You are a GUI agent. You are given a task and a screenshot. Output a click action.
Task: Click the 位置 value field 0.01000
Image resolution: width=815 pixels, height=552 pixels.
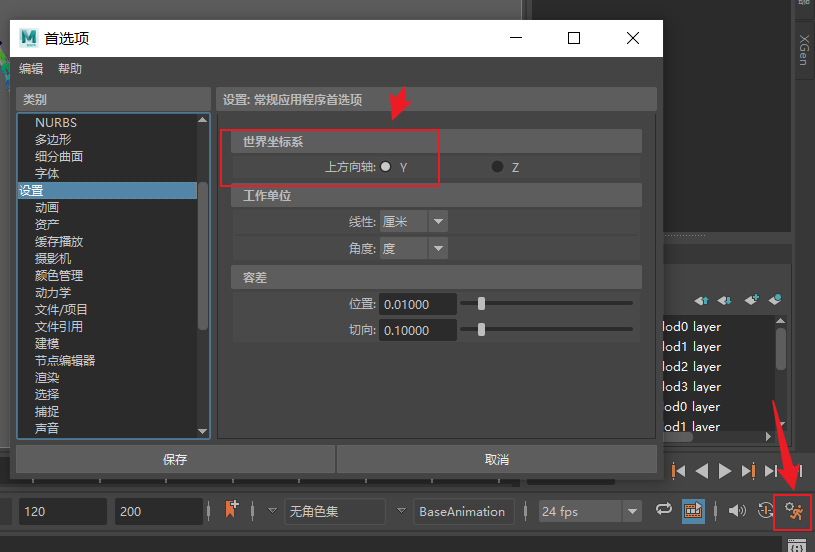(418, 304)
